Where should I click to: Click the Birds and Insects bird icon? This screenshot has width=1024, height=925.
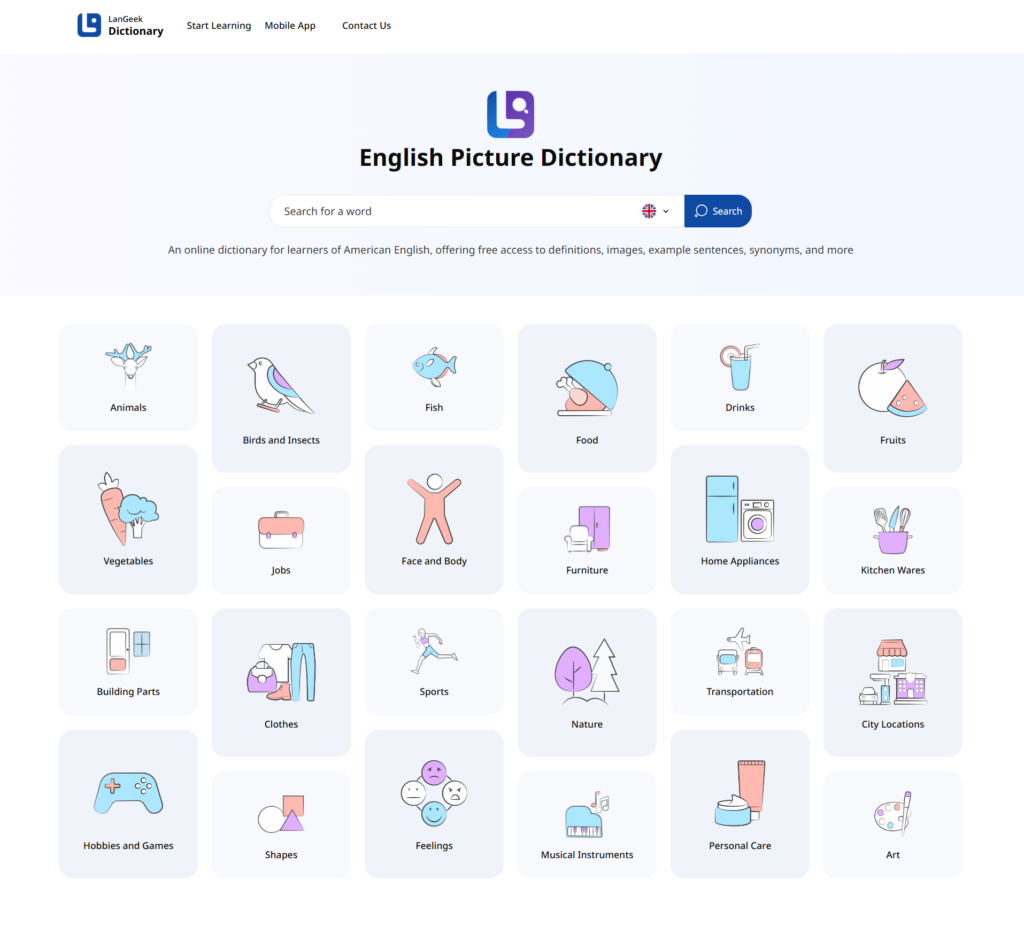point(280,387)
